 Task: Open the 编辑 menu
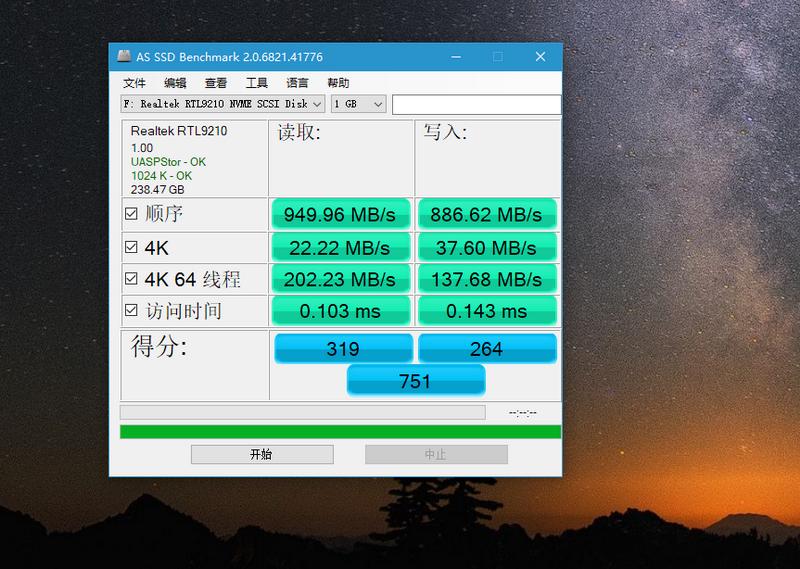176,83
